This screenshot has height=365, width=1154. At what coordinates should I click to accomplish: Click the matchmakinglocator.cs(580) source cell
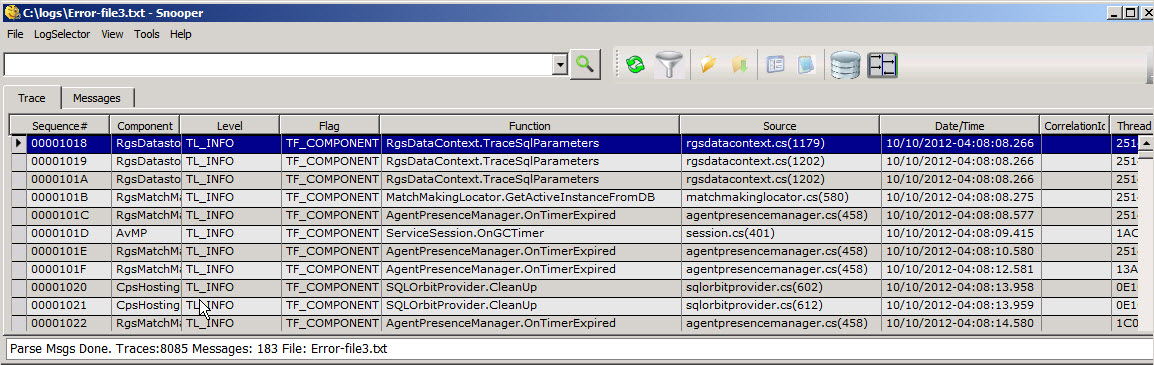point(780,197)
